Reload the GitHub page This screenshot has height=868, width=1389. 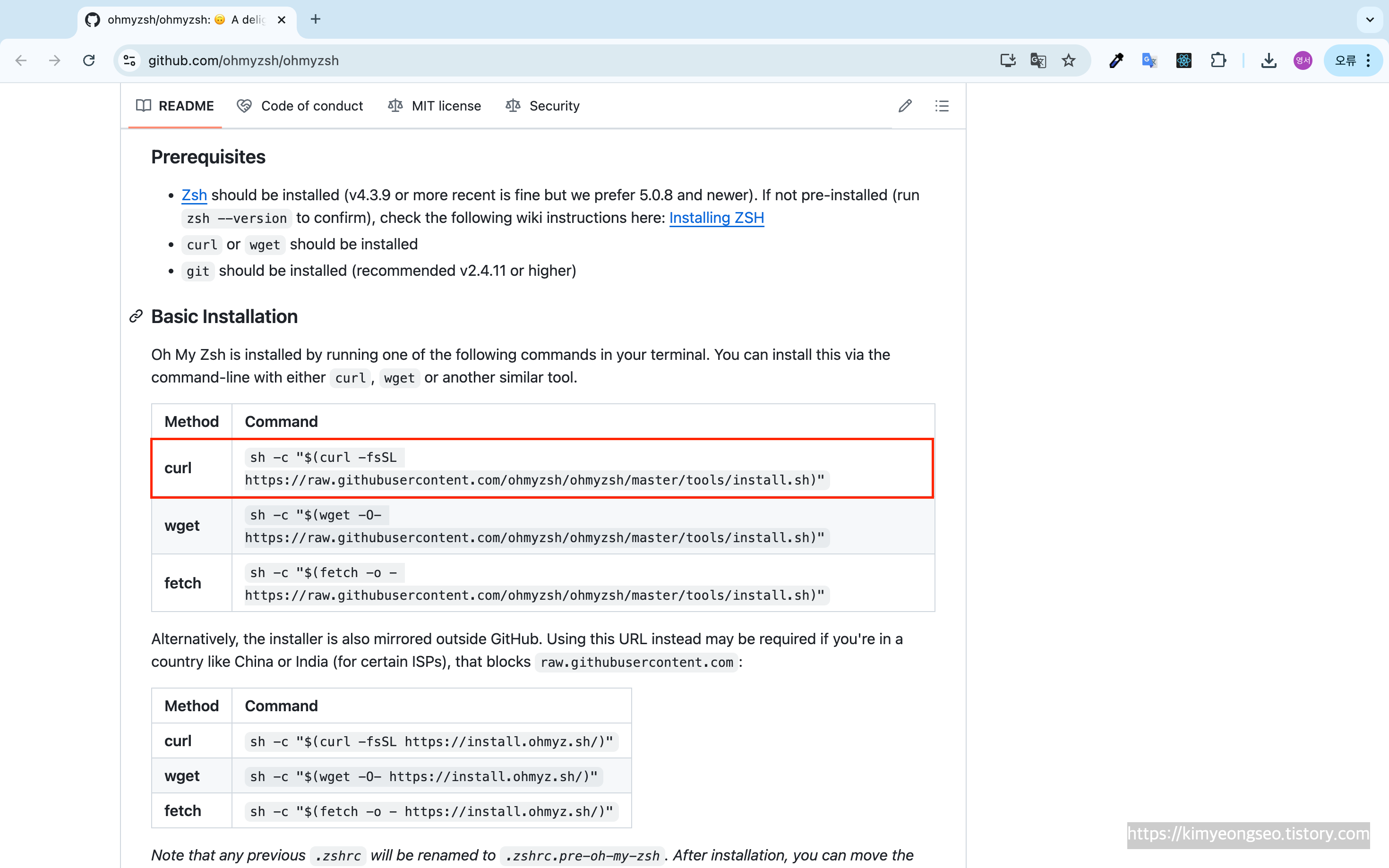click(89, 60)
